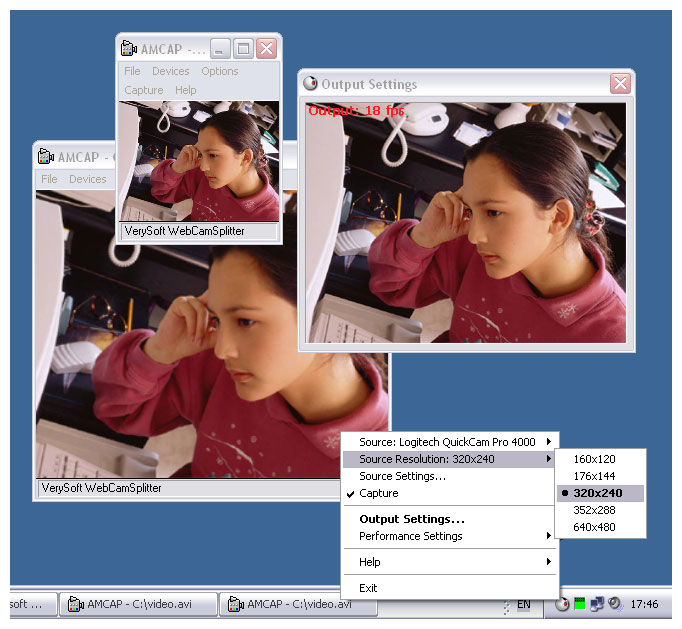Minimize the small AMCAP window

220,49
